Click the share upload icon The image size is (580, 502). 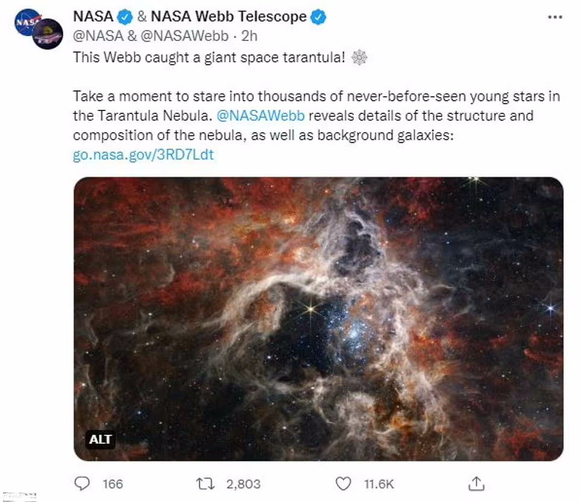tap(476, 484)
